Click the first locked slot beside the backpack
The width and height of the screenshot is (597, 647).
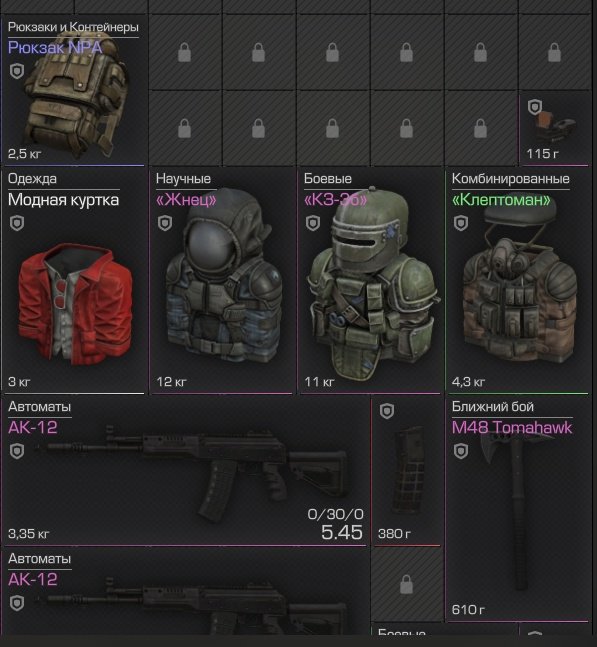click(x=185, y=52)
